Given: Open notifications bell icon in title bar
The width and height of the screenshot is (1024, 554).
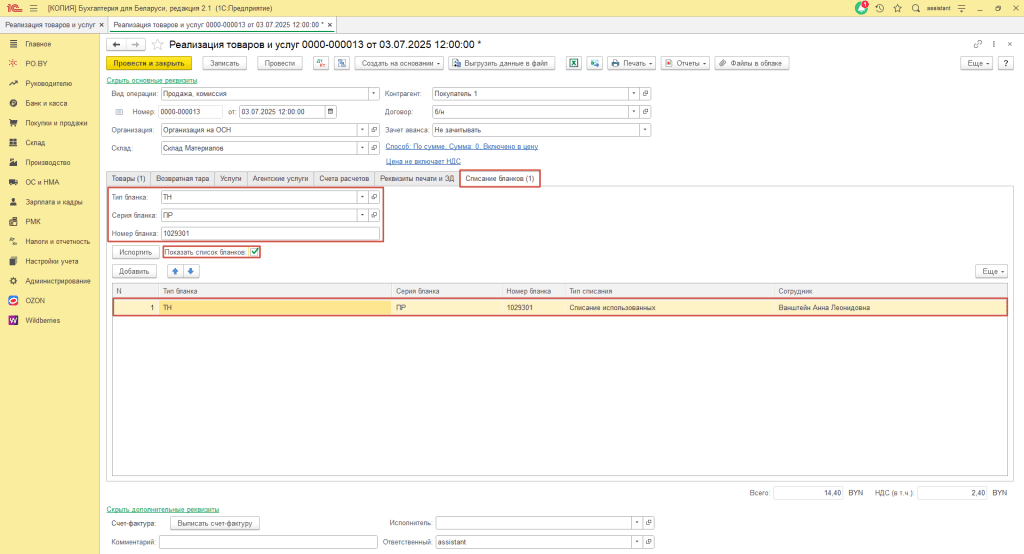Looking at the screenshot, I should 861,8.
